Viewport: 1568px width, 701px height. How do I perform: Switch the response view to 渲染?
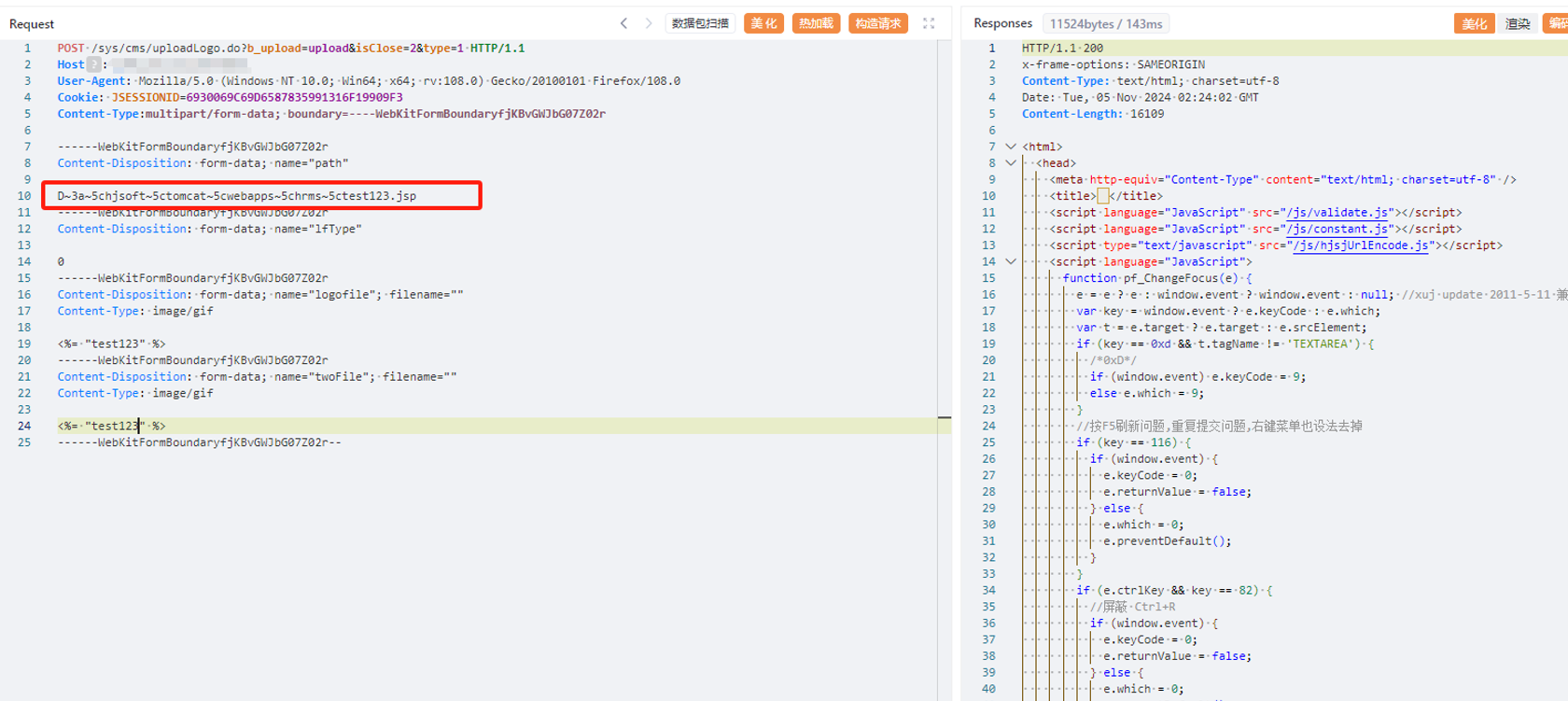1518,23
